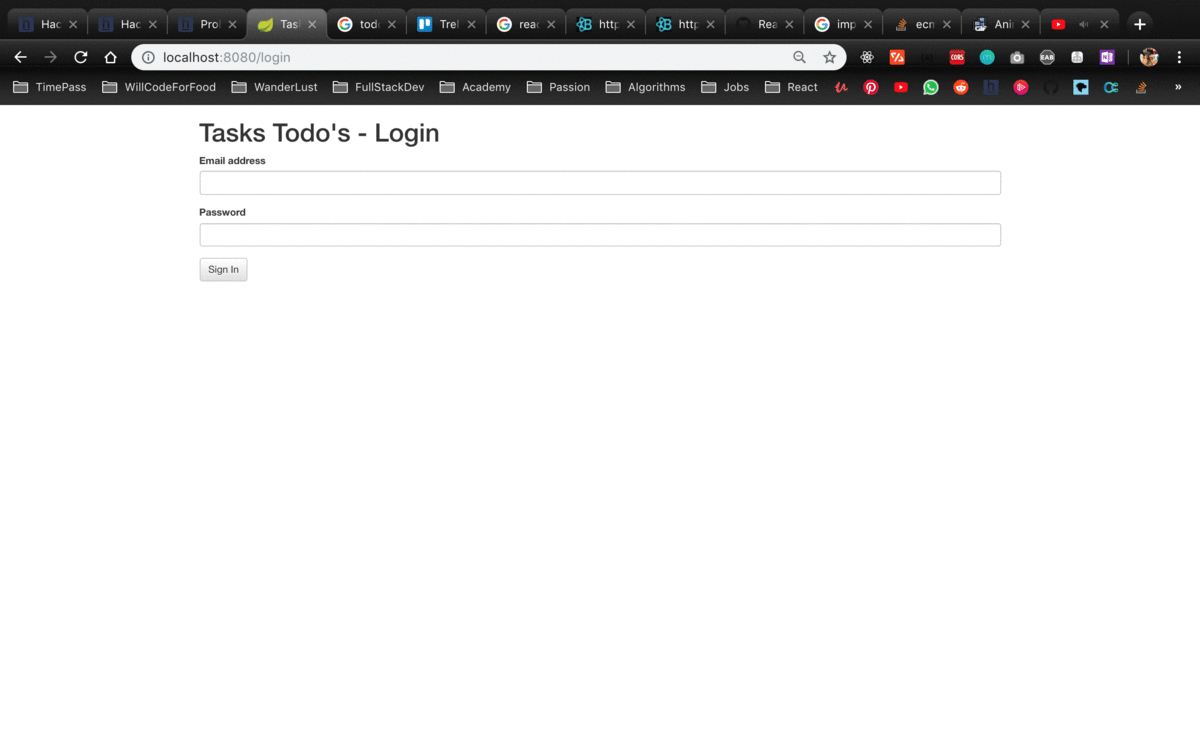This screenshot has height=750, width=1200.
Task: Open GitHub from the bookmarks bar
Action: [x=1052, y=87]
